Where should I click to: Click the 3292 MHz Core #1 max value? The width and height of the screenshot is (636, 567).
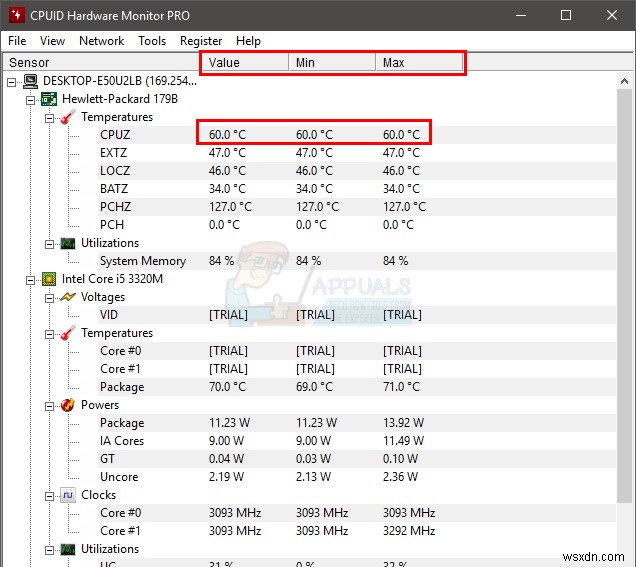tap(409, 531)
